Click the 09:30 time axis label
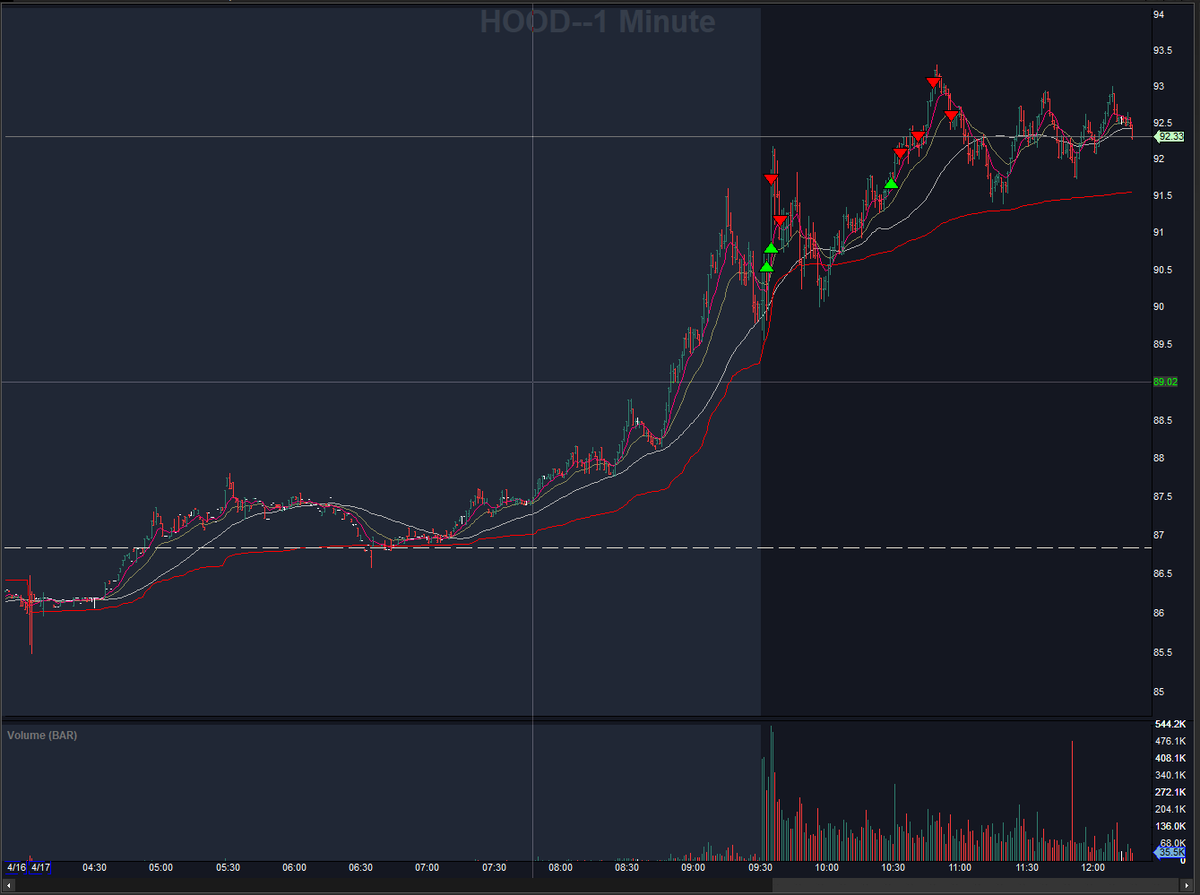 (759, 868)
